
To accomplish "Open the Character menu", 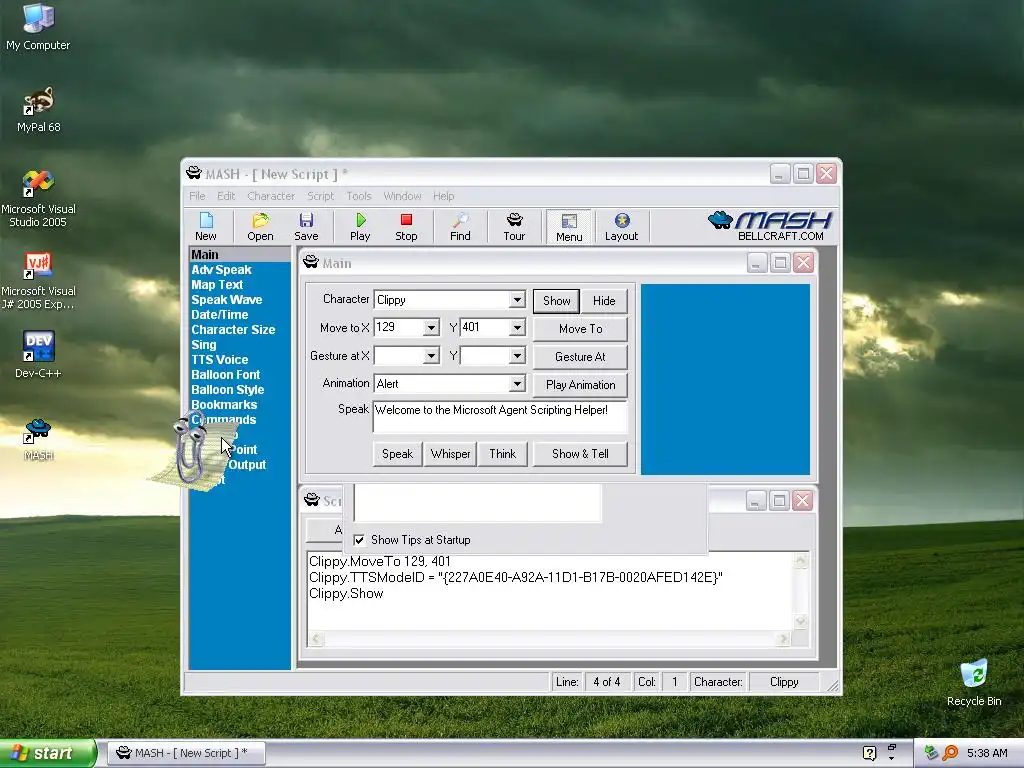I will [x=271, y=196].
